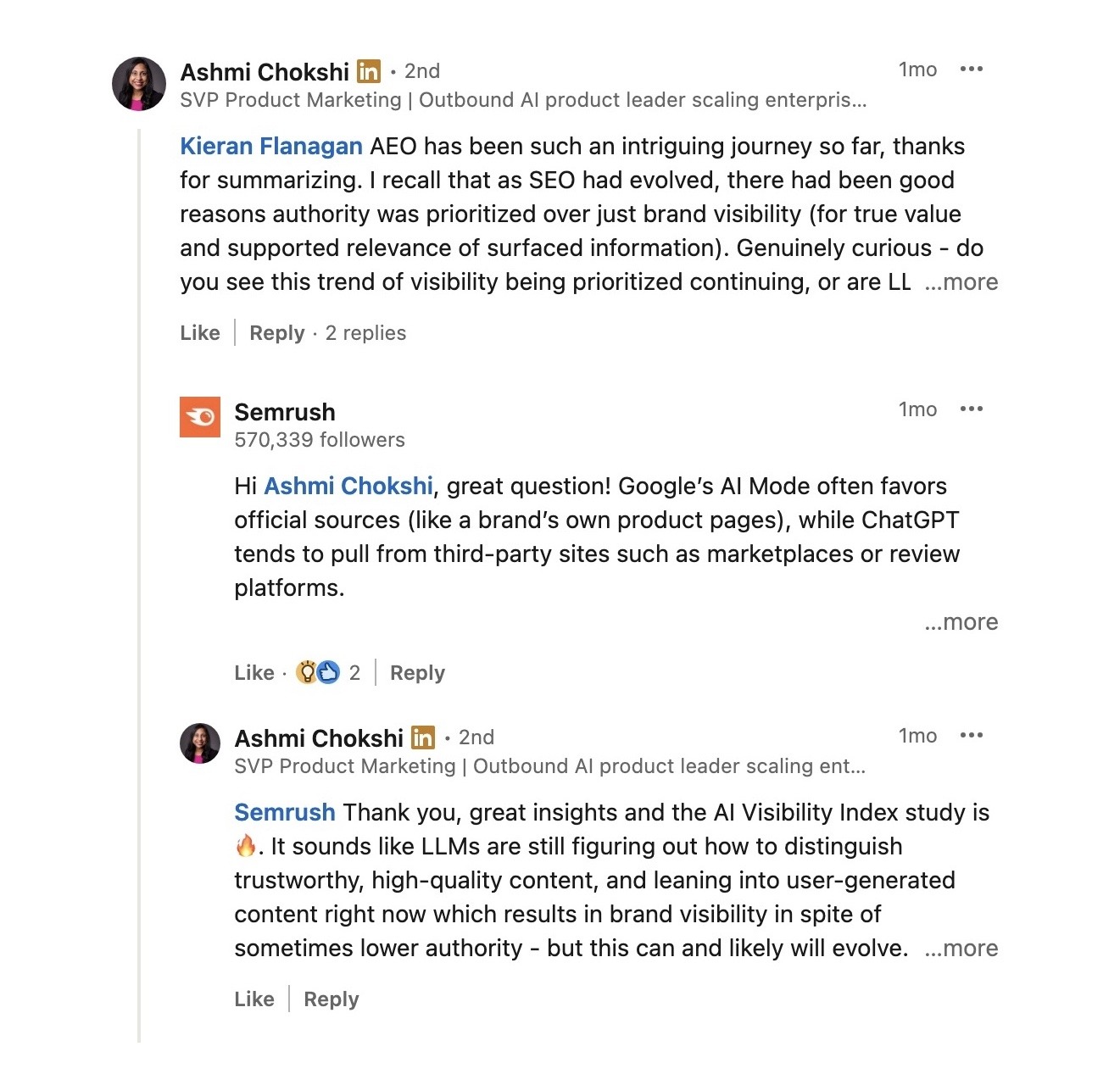Click the Semrush company logo avatar
Image resolution: width=1120 pixels, height=1074 pixels.
[200, 418]
